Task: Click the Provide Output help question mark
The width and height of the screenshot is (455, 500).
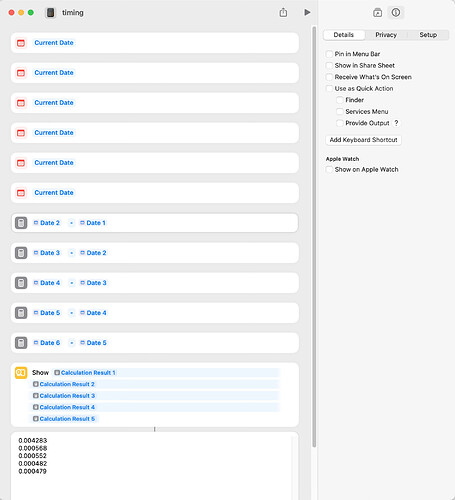Action: (396, 123)
